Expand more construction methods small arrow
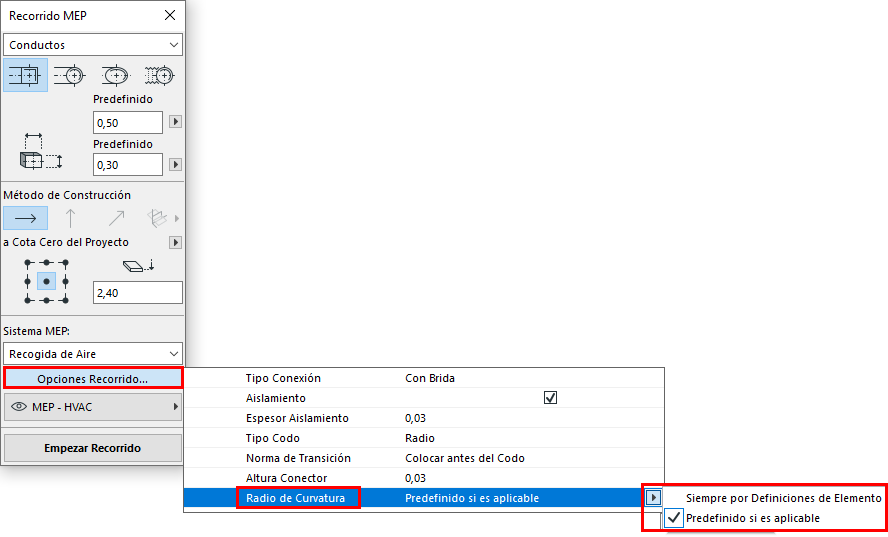The image size is (888, 537). [x=177, y=218]
